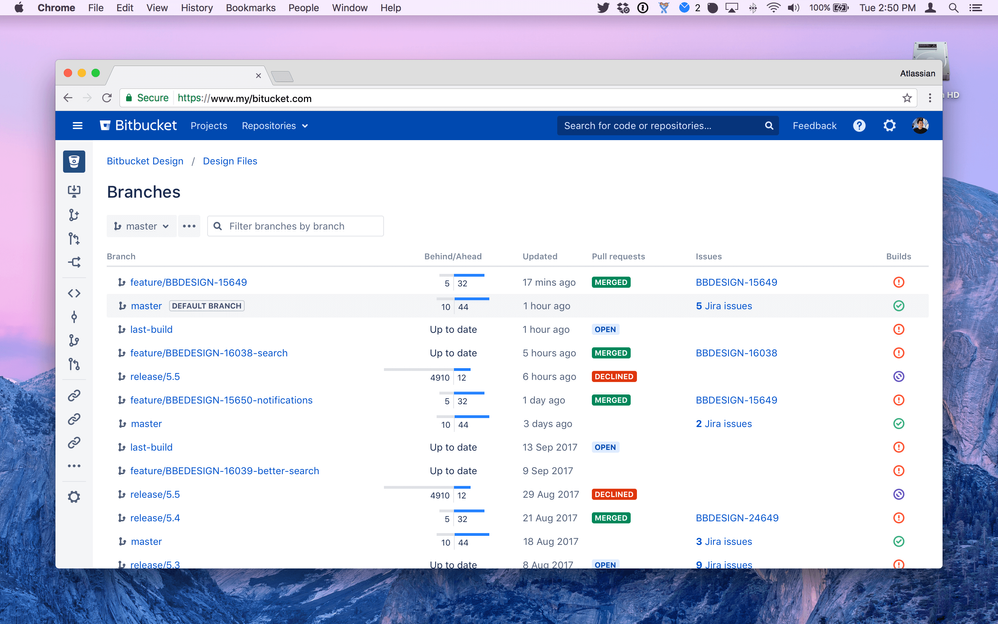Click 'Up to date' on feature/BBEDESIGN-16038-search row

[453, 353]
